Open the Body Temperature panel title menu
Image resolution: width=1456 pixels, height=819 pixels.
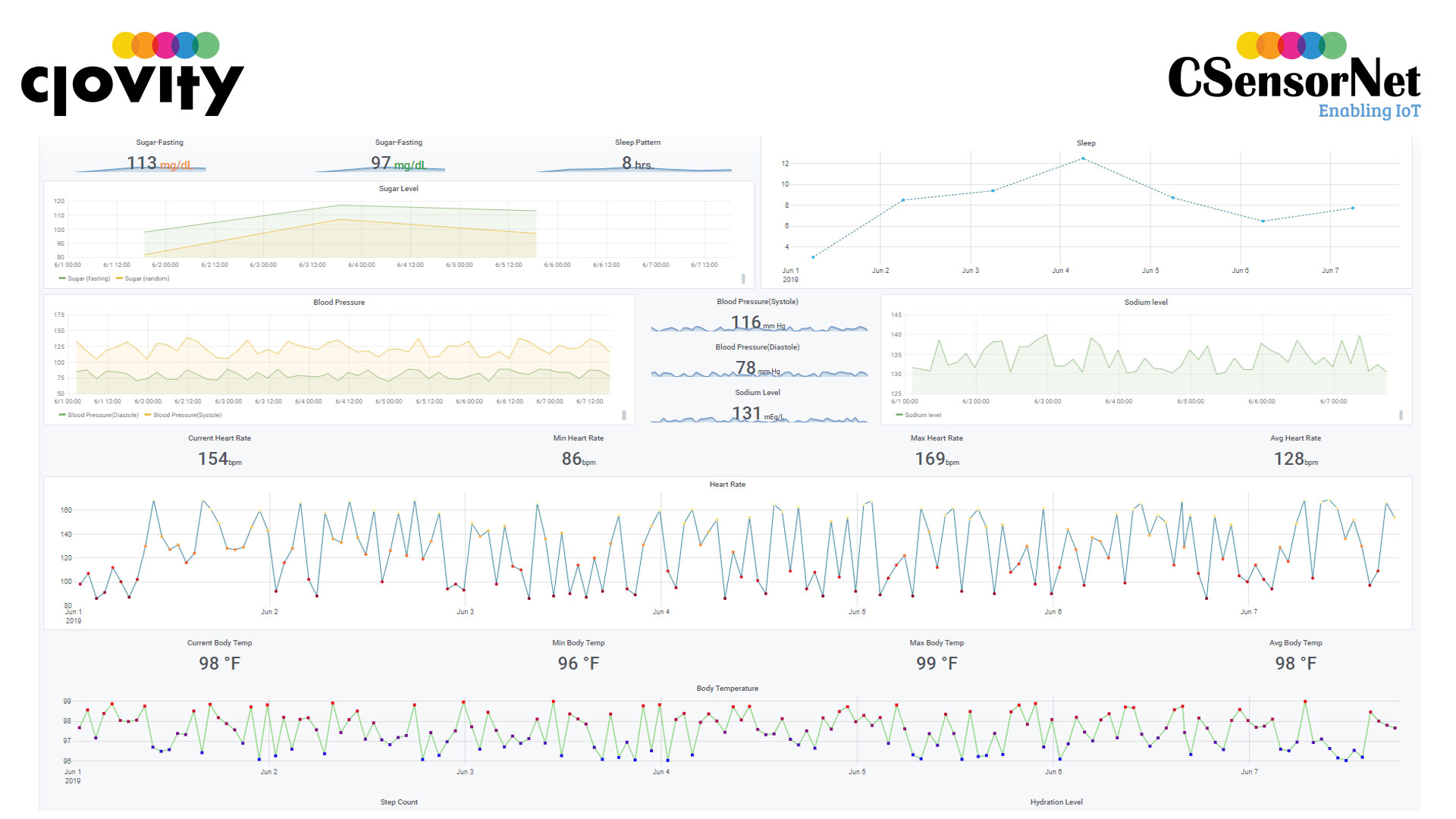pos(727,689)
